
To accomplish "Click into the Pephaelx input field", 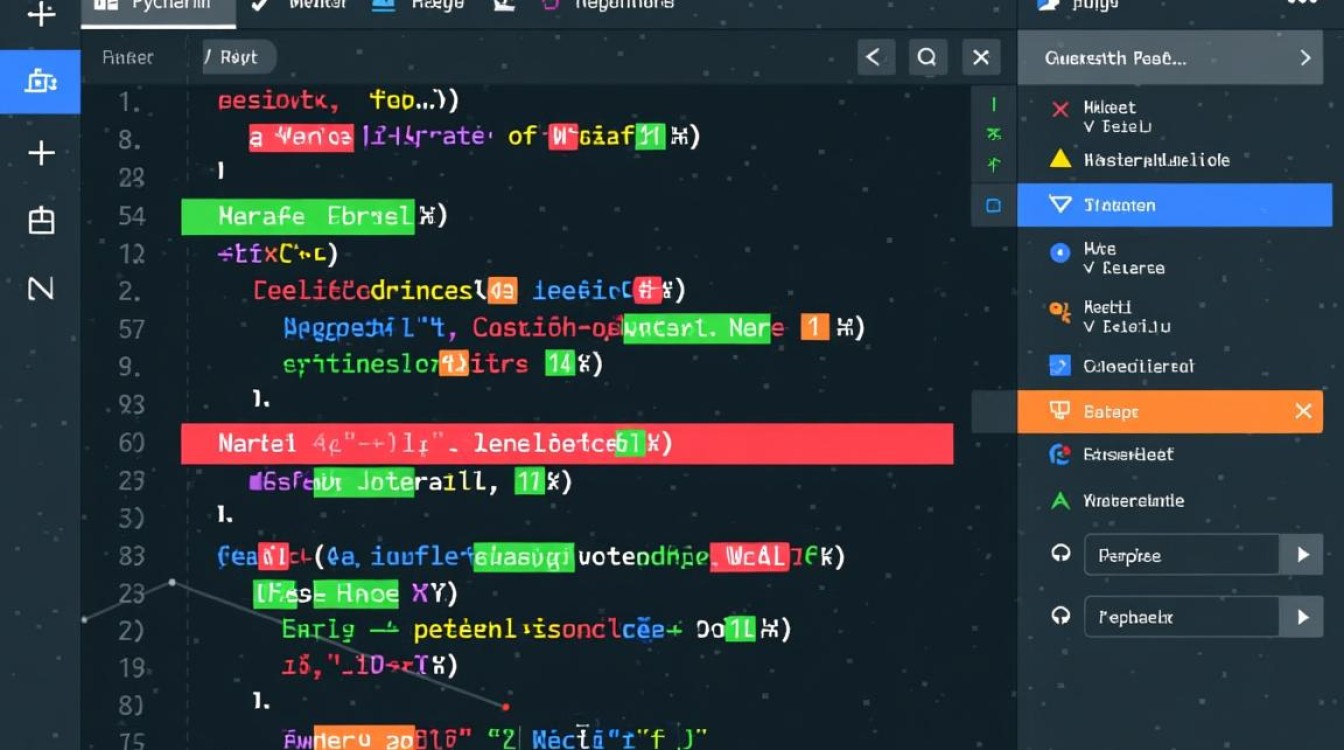I will point(1182,617).
